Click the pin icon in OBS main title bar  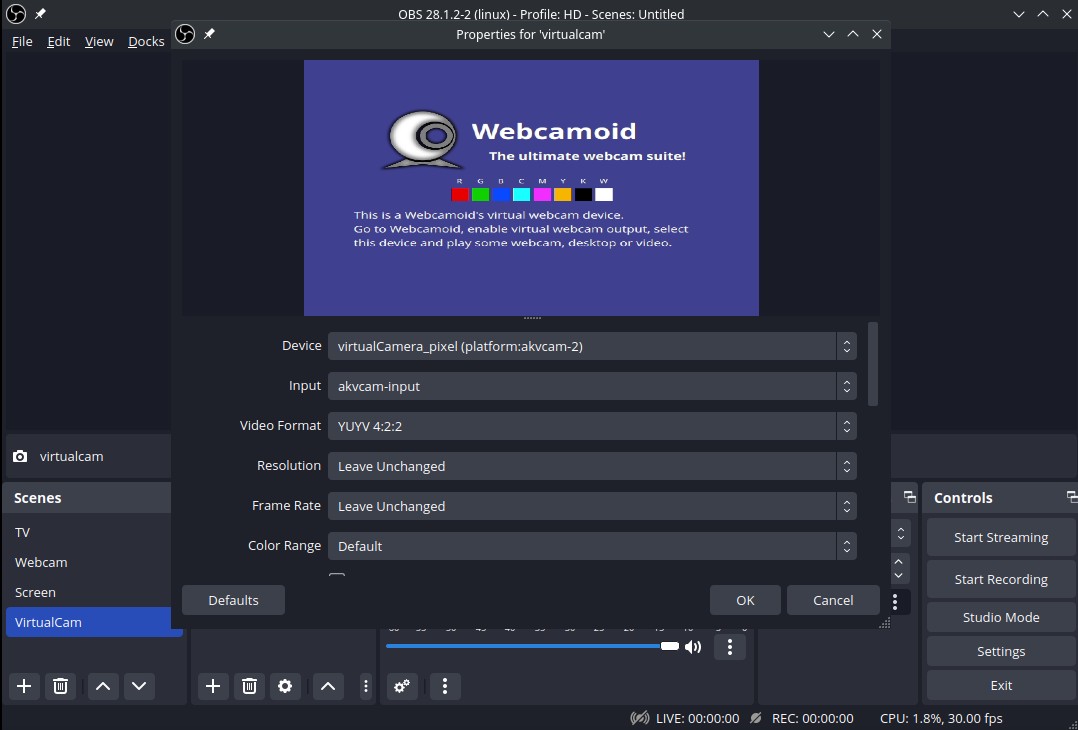[x=40, y=14]
